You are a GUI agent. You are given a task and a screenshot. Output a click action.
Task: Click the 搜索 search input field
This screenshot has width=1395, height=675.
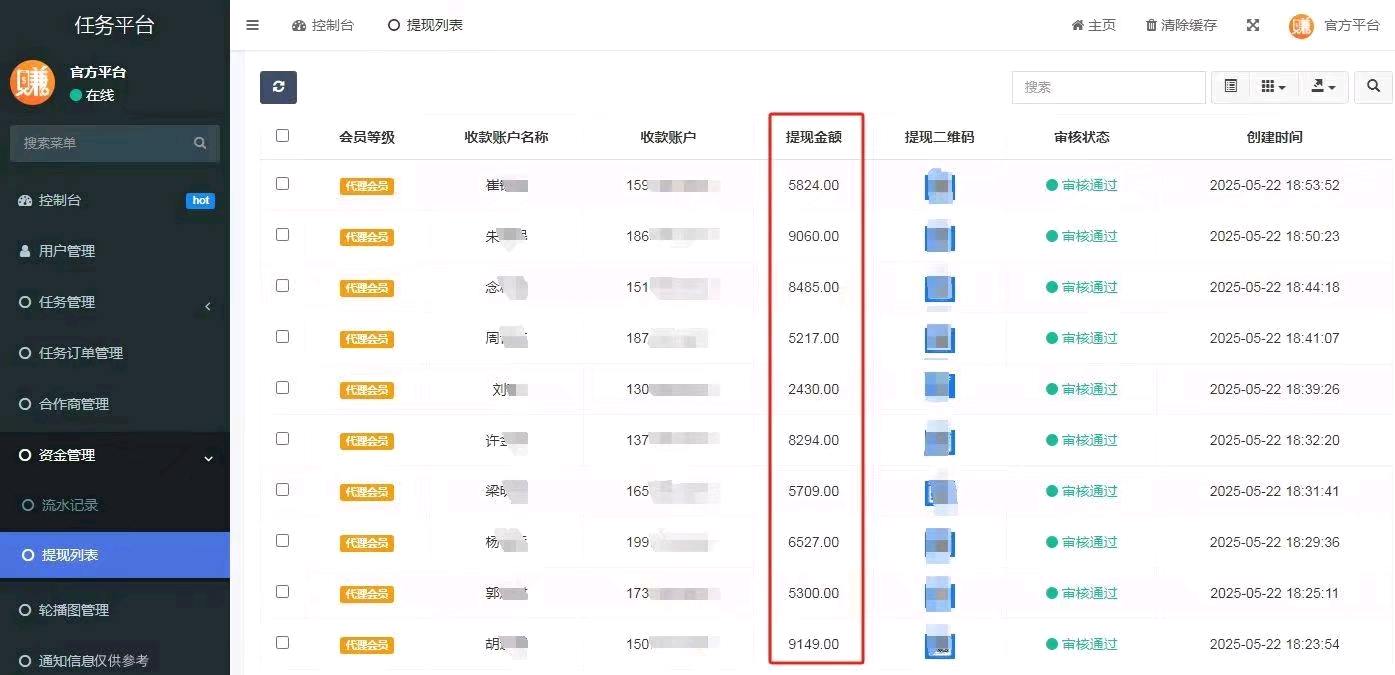point(1107,87)
